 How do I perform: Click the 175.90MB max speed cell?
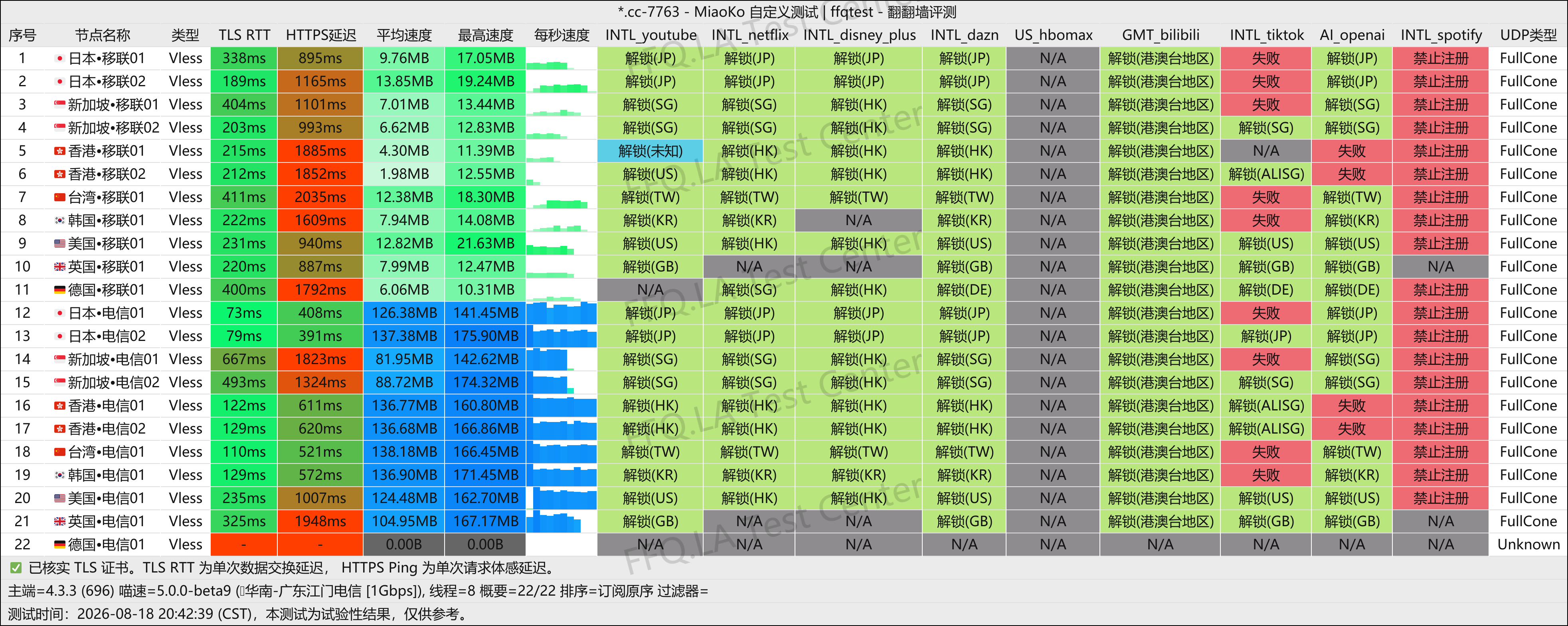(x=485, y=336)
